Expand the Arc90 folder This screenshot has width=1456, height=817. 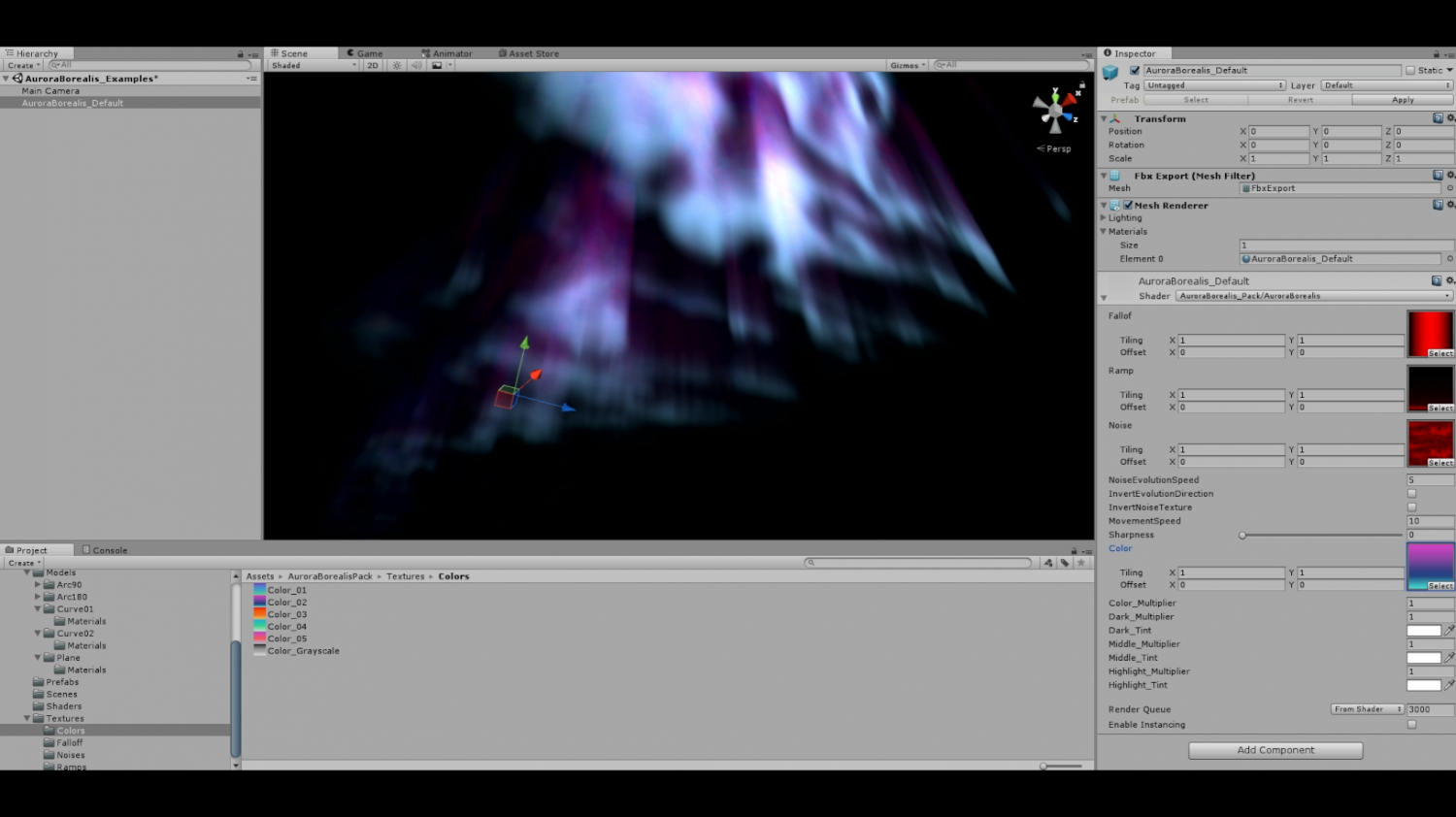click(x=38, y=585)
